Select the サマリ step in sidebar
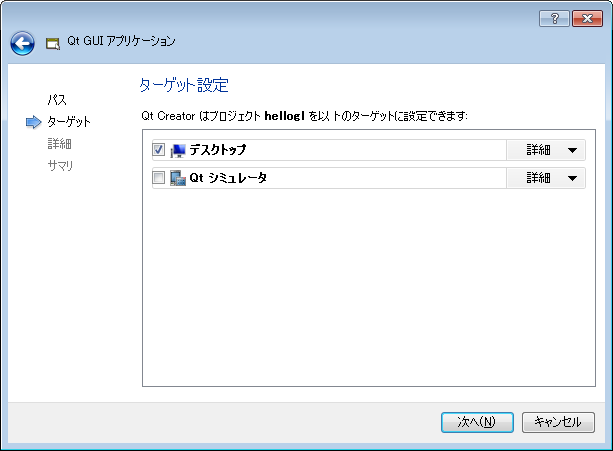The width and height of the screenshot is (613, 451). pos(60,166)
